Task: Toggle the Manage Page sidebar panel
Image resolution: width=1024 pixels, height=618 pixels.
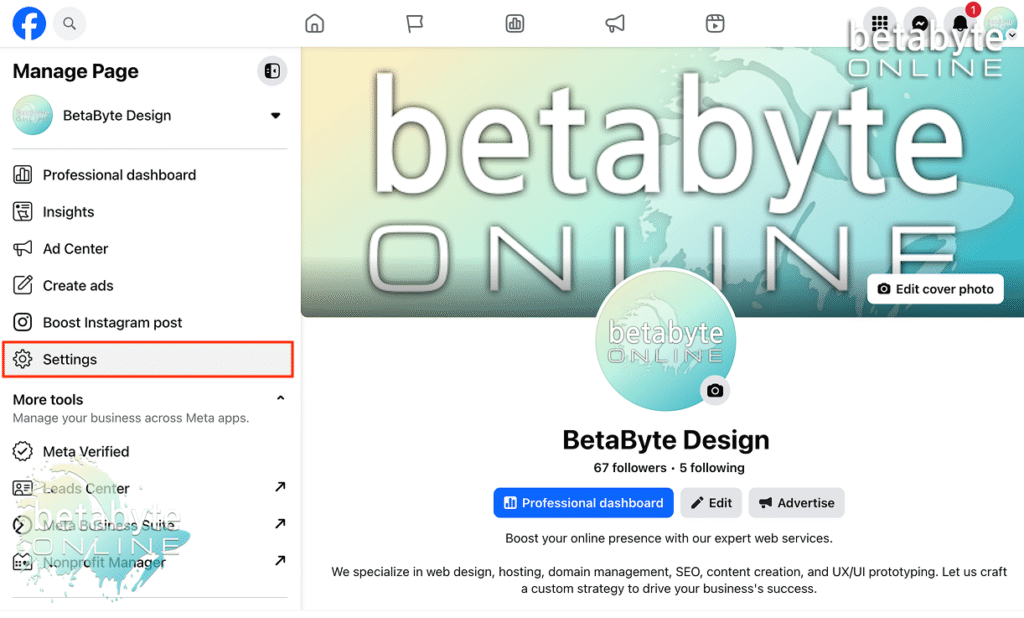Action: [271, 71]
